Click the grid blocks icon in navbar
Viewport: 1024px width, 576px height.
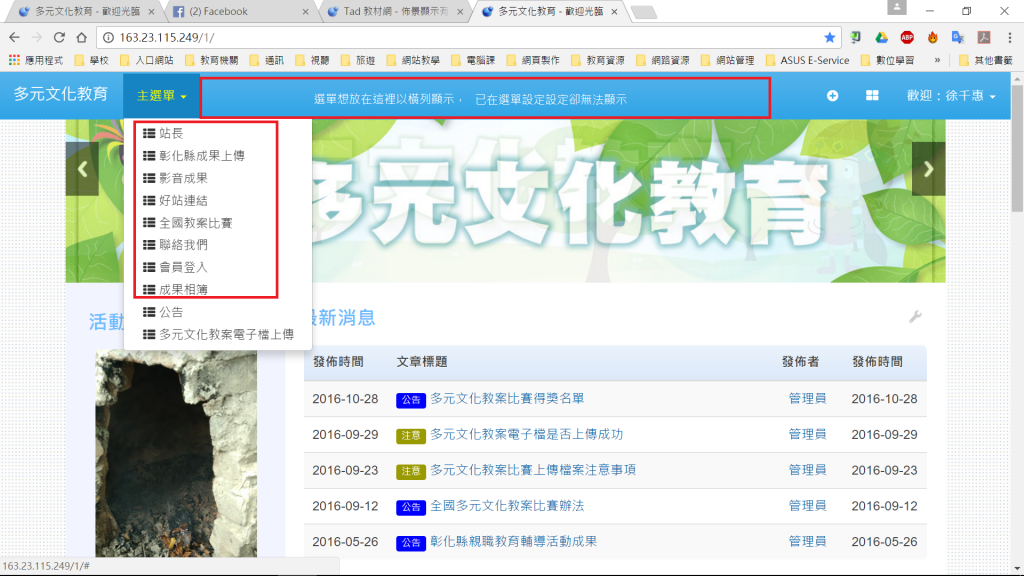[872, 96]
